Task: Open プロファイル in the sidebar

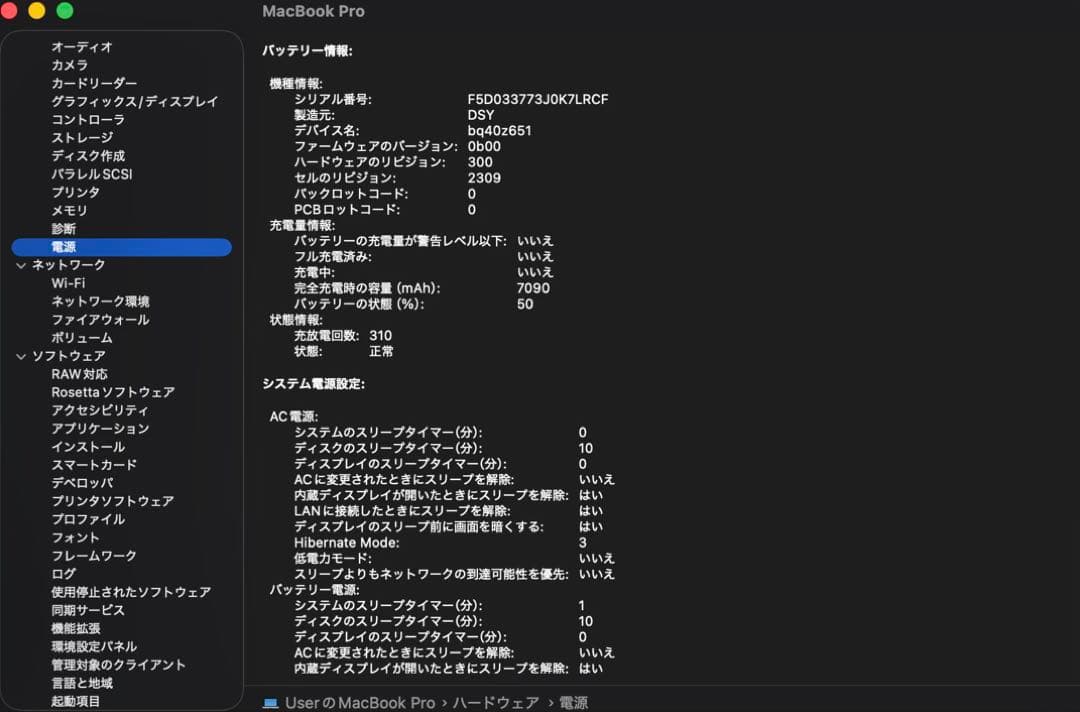Action: [x=88, y=519]
